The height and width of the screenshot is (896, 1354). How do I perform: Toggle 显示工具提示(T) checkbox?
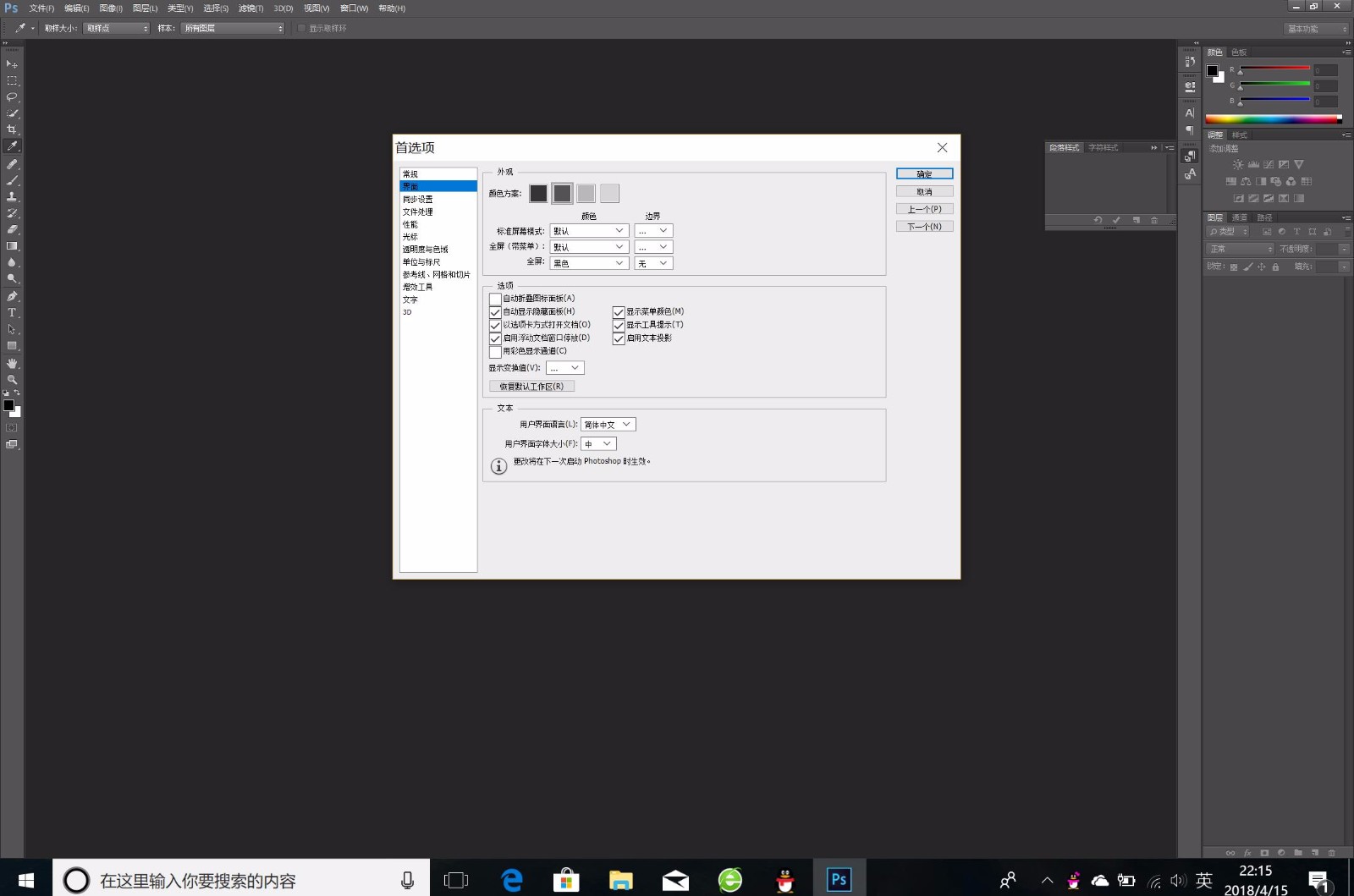[619, 325]
